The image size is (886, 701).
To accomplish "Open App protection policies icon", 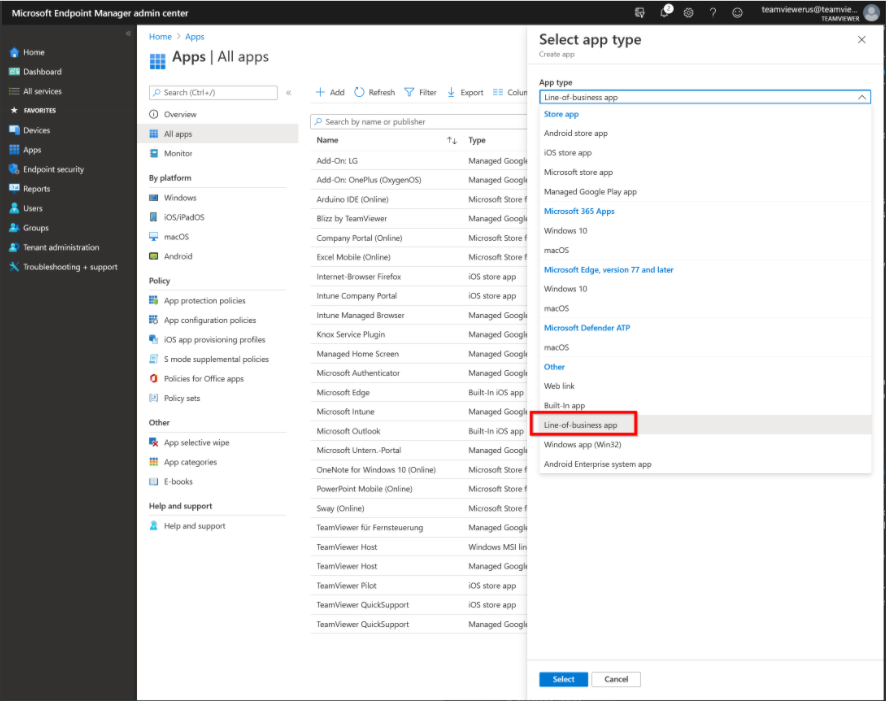I will pyautogui.click(x=154, y=300).
